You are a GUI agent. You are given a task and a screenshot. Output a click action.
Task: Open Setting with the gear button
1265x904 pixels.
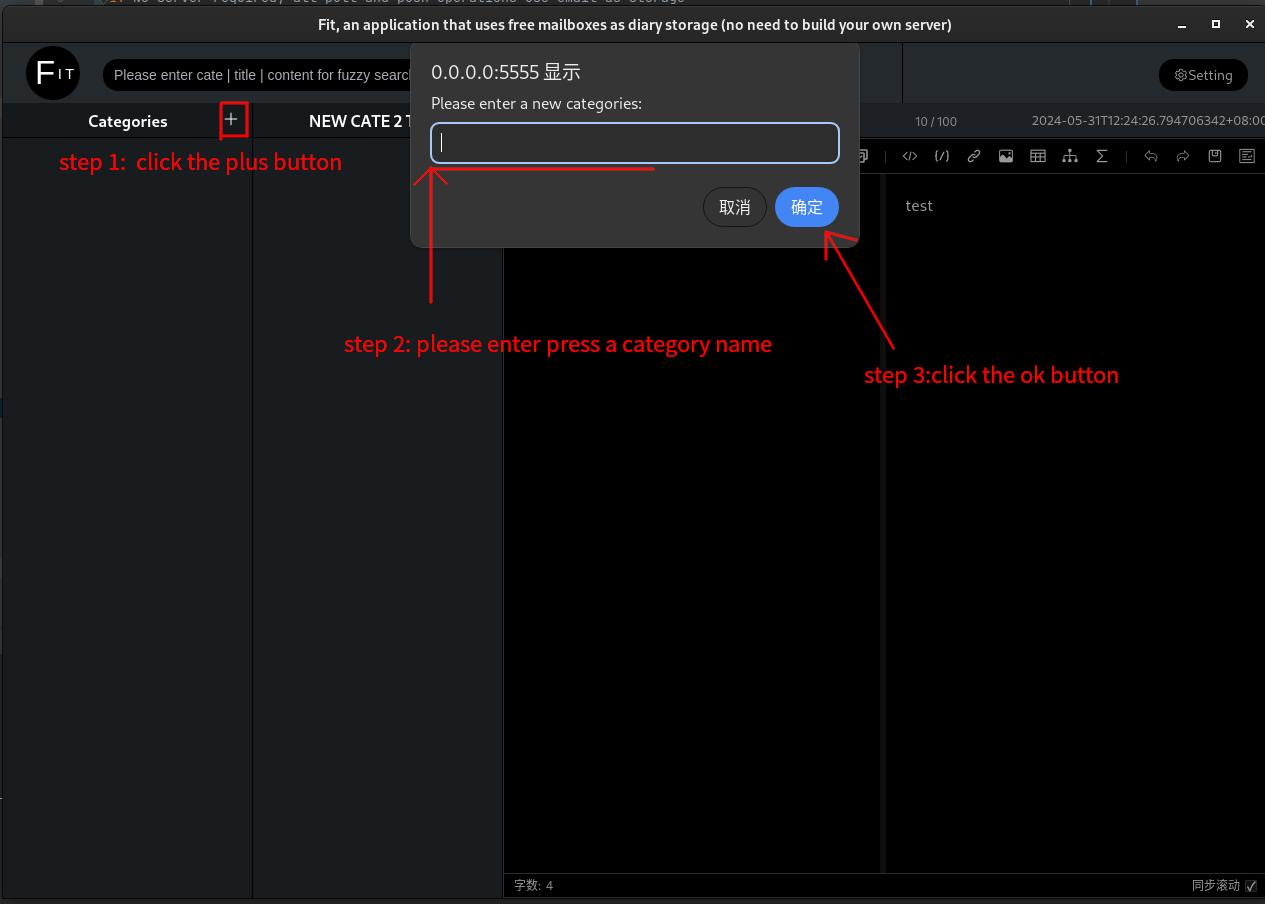click(1204, 75)
